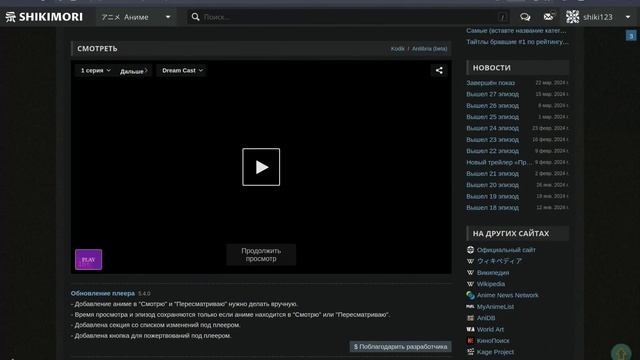Click the shiki123 user avatar
The height and width of the screenshot is (360, 640).
572,17
